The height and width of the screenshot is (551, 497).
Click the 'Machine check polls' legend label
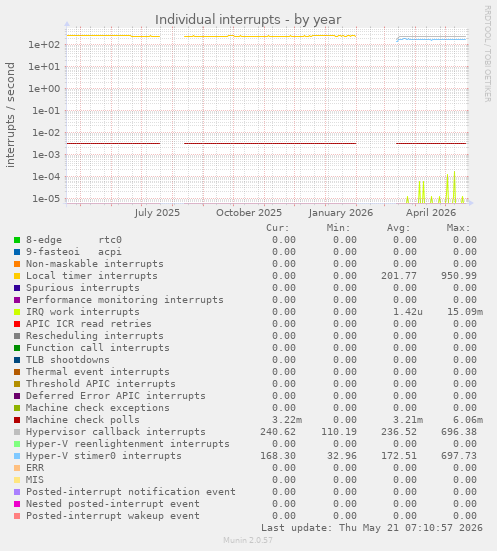click(83, 420)
